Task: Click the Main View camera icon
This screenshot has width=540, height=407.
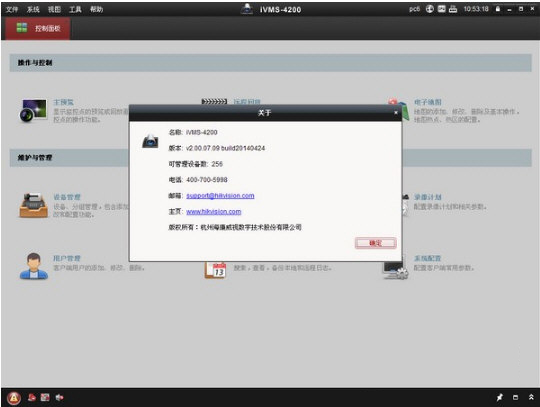Action: 33,110
